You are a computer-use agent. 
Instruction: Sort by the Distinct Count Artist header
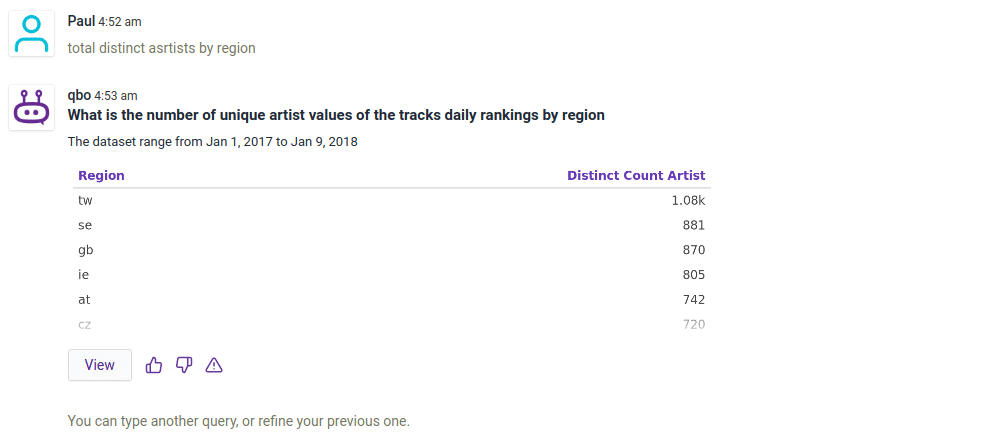(636, 175)
